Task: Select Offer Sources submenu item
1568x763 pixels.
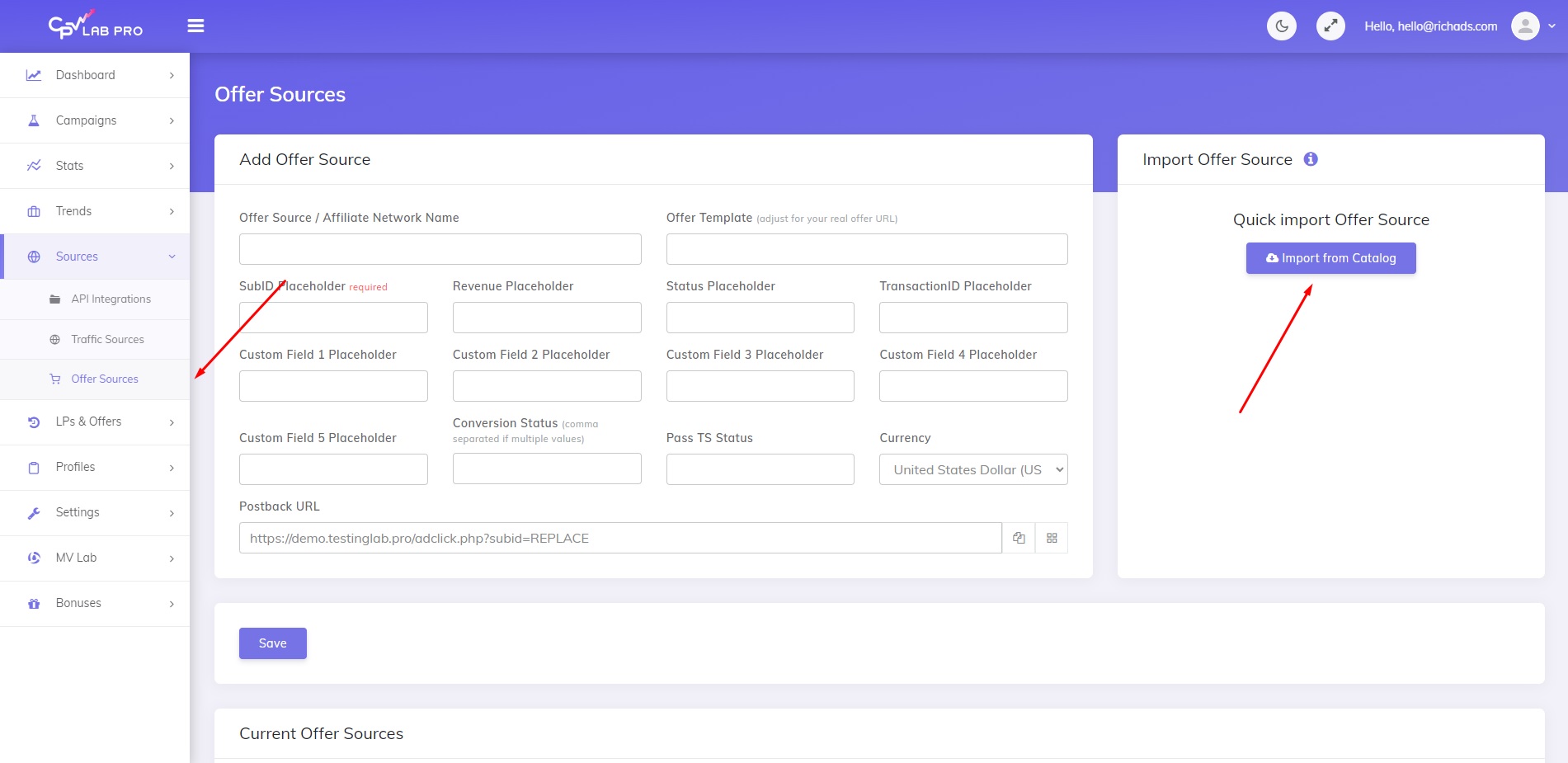Action: pyautogui.click(x=95, y=379)
